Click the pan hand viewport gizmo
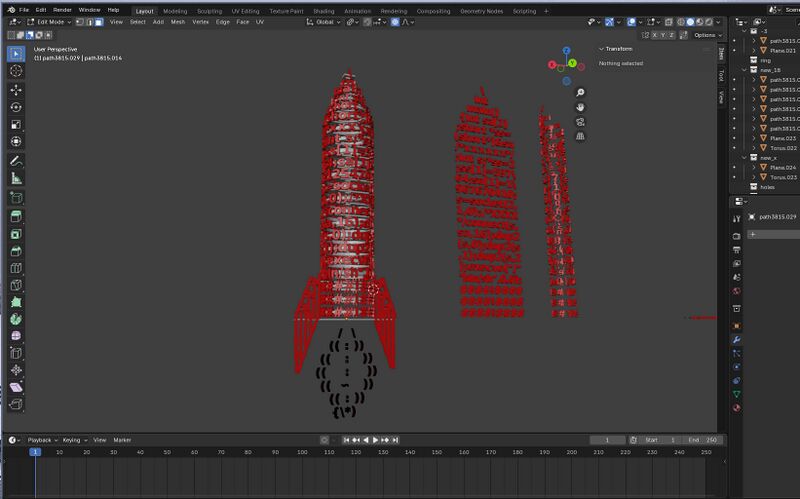This screenshot has height=499, width=800. 580,106
